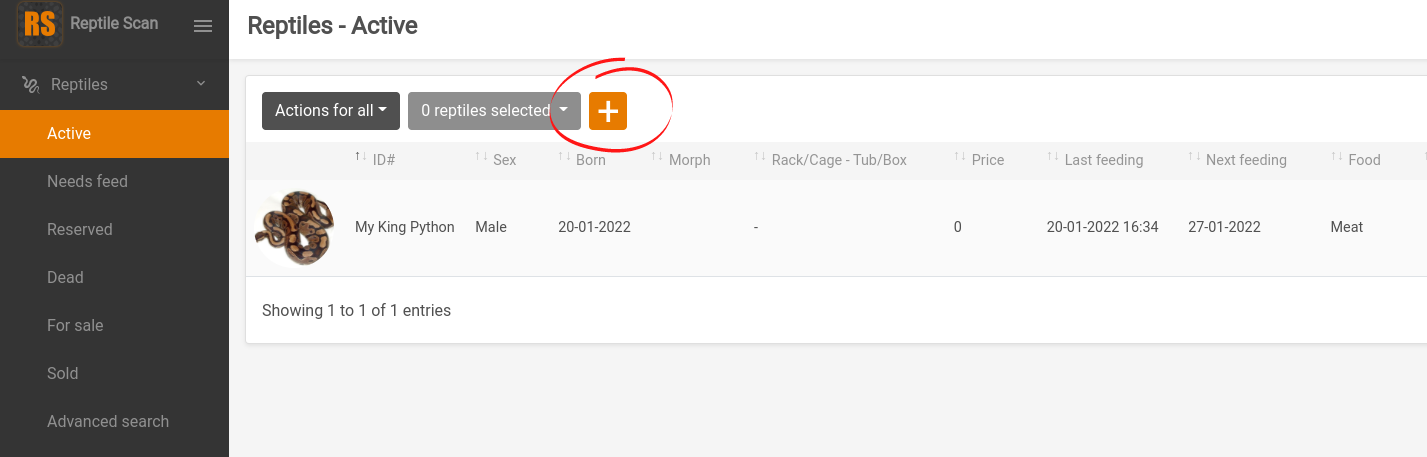The height and width of the screenshot is (457, 1427).
Task: Open the 0 reptiles selected dropdown
Action: tap(494, 111)
